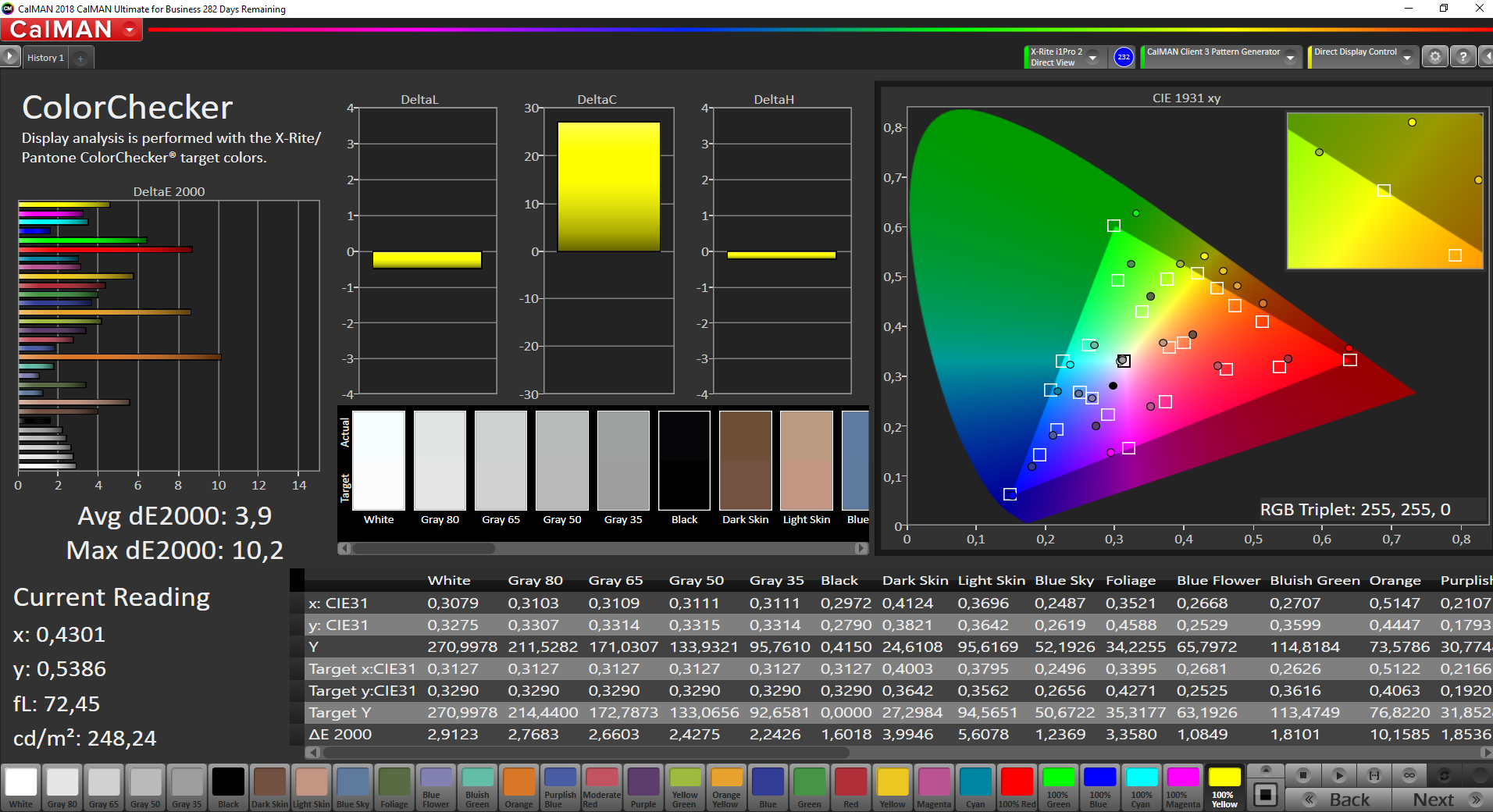Click the CalMAN logo menu button

[x=71, y=30]
